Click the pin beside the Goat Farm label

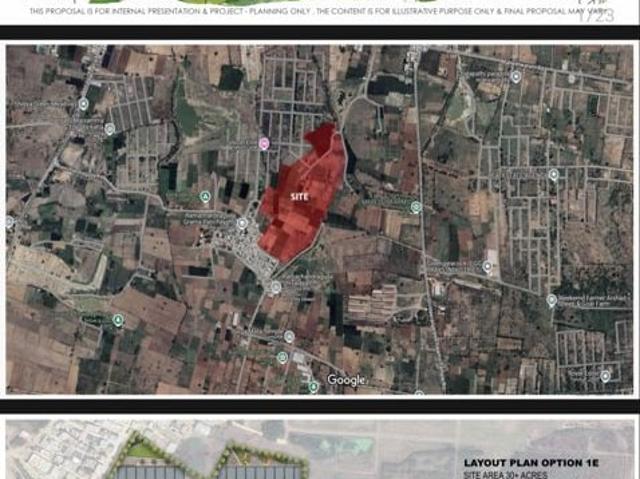click(551, 301)
